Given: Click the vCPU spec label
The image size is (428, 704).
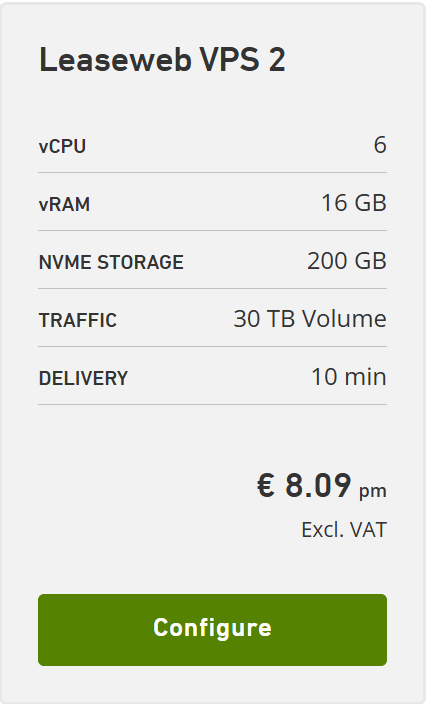Looking at the screenshot, I should click(62, 146).
